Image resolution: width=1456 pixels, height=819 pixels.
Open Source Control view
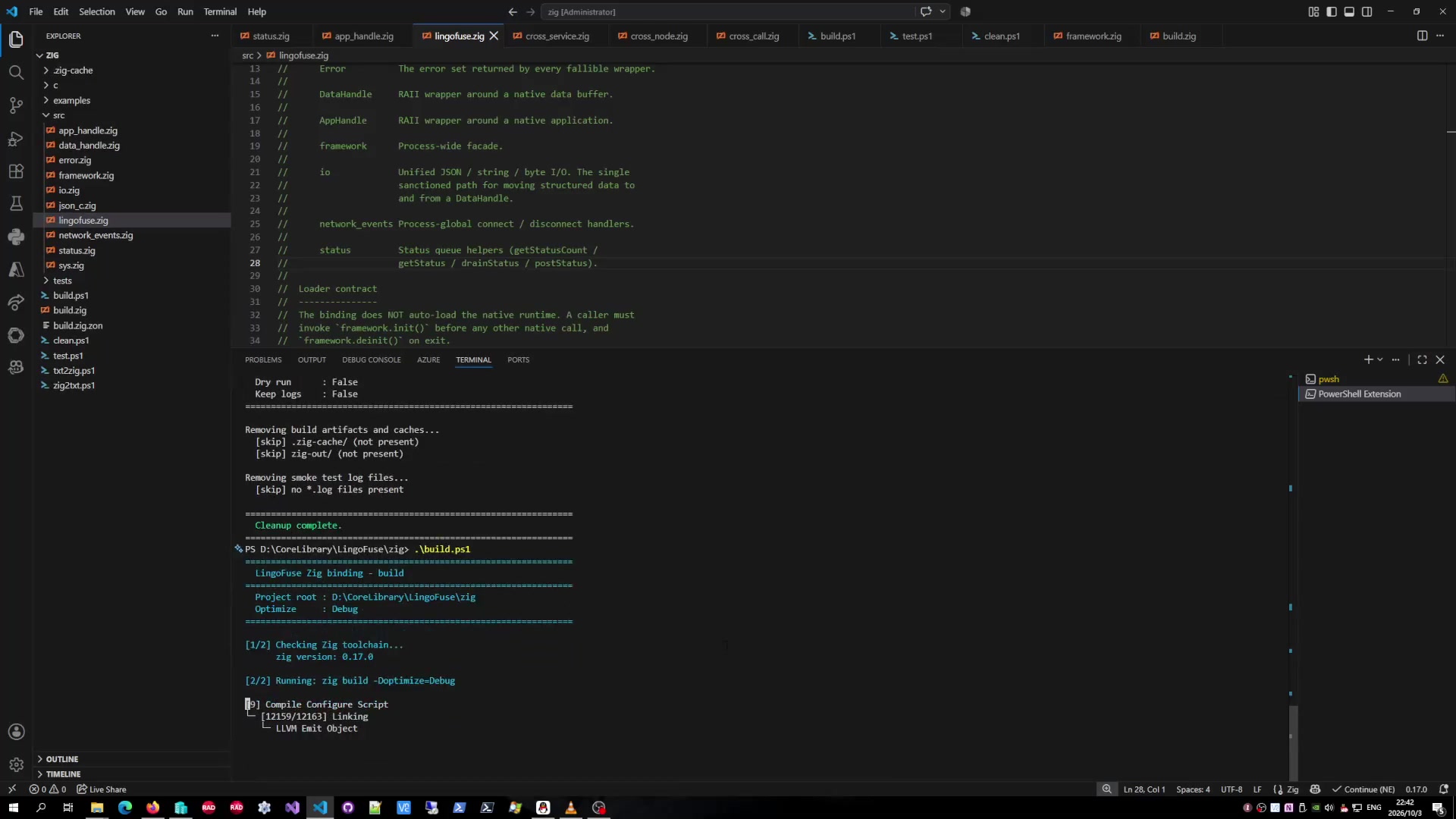pos(16,105)
